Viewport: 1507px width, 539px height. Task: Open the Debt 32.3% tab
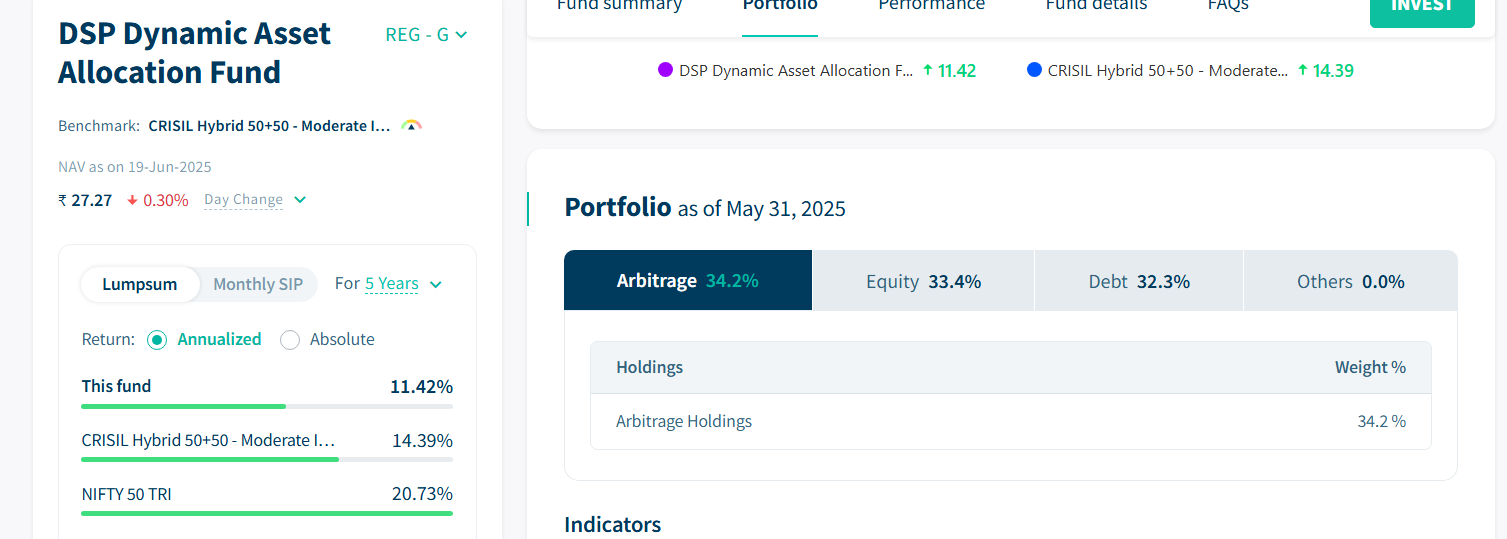[x=1138, y=281]
